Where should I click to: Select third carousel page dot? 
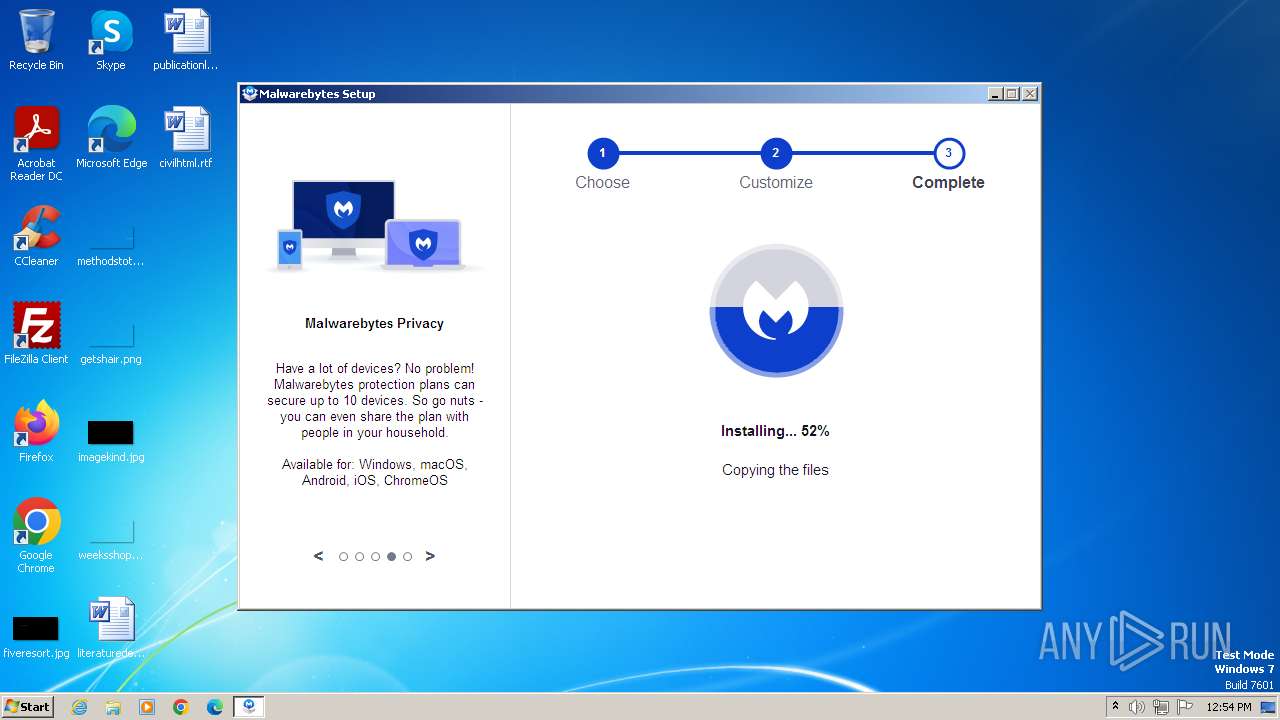point(375,557)
